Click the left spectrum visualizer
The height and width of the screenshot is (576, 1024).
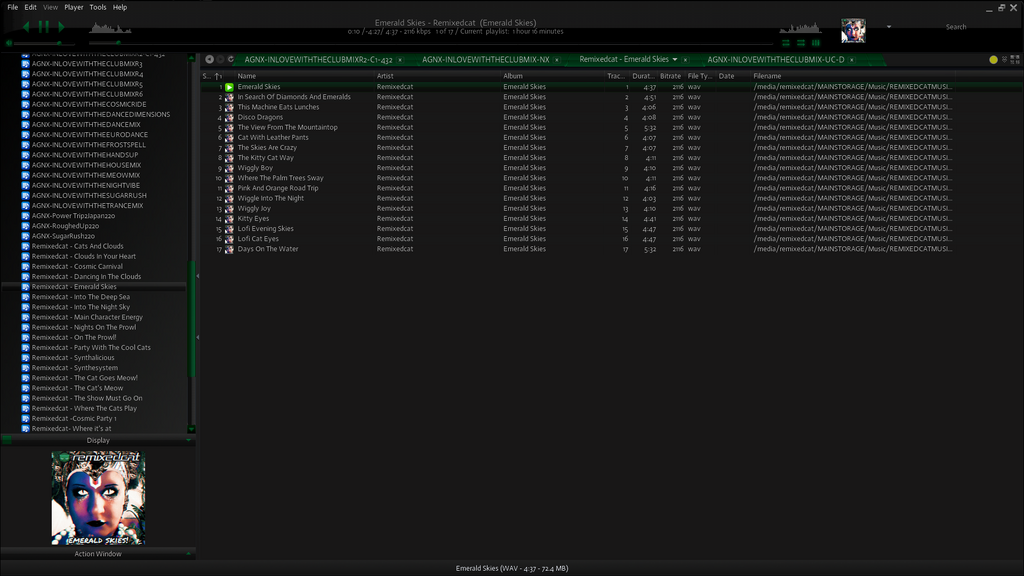pos(110,27)
